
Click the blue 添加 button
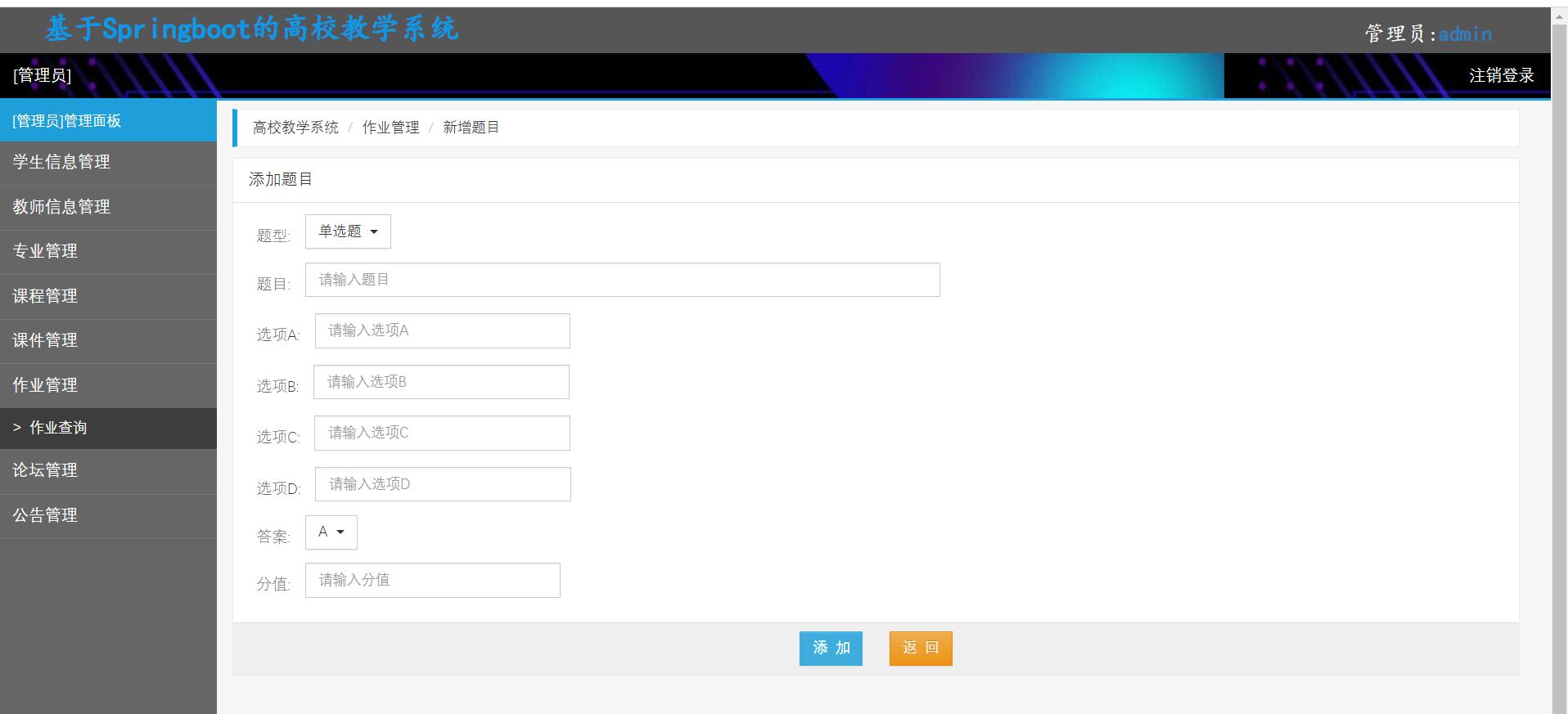click(x=831, y=649)
